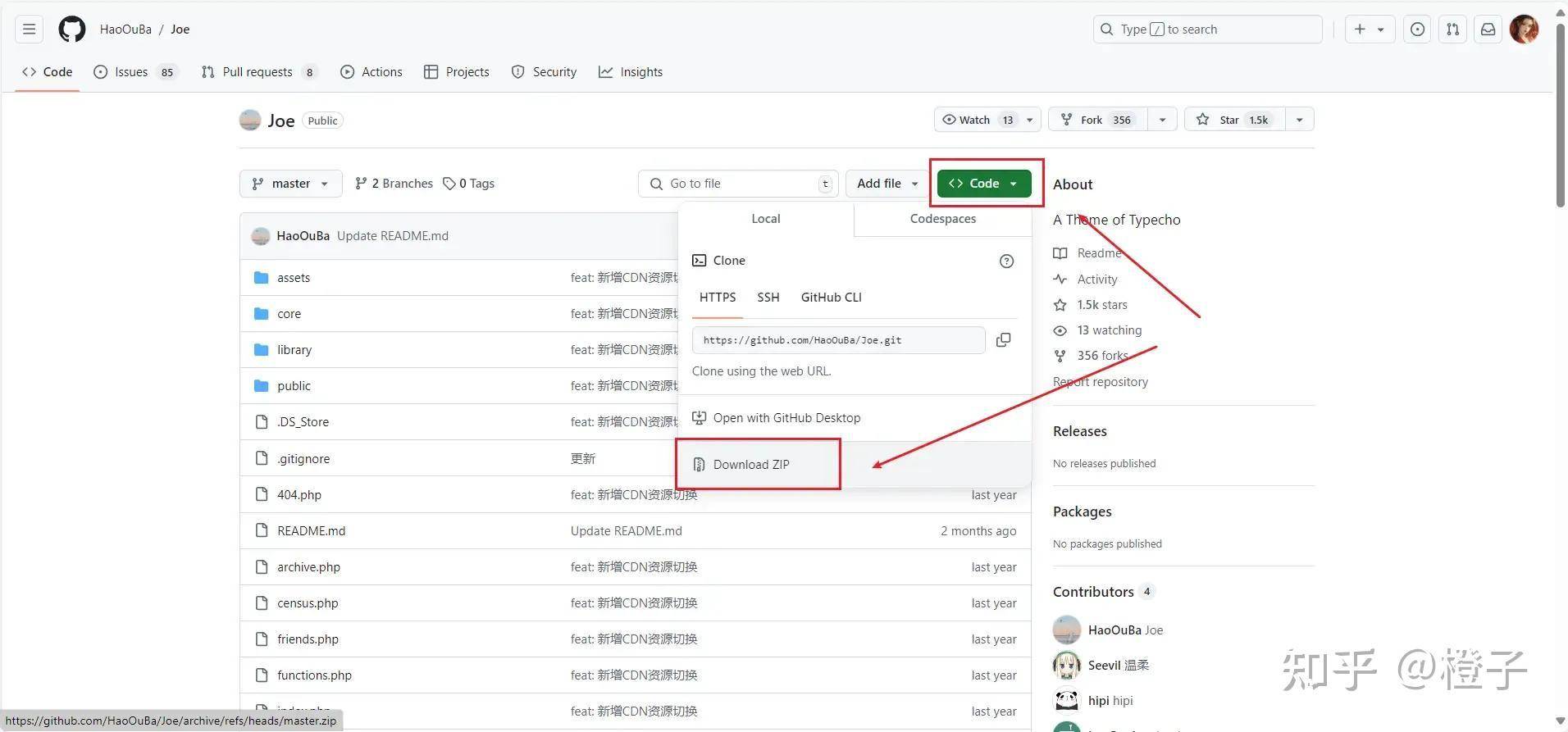Image resolution: width=1568 pixels, height=732 pixels.
Task: Open the census.php file
Action: pos(308,603)
